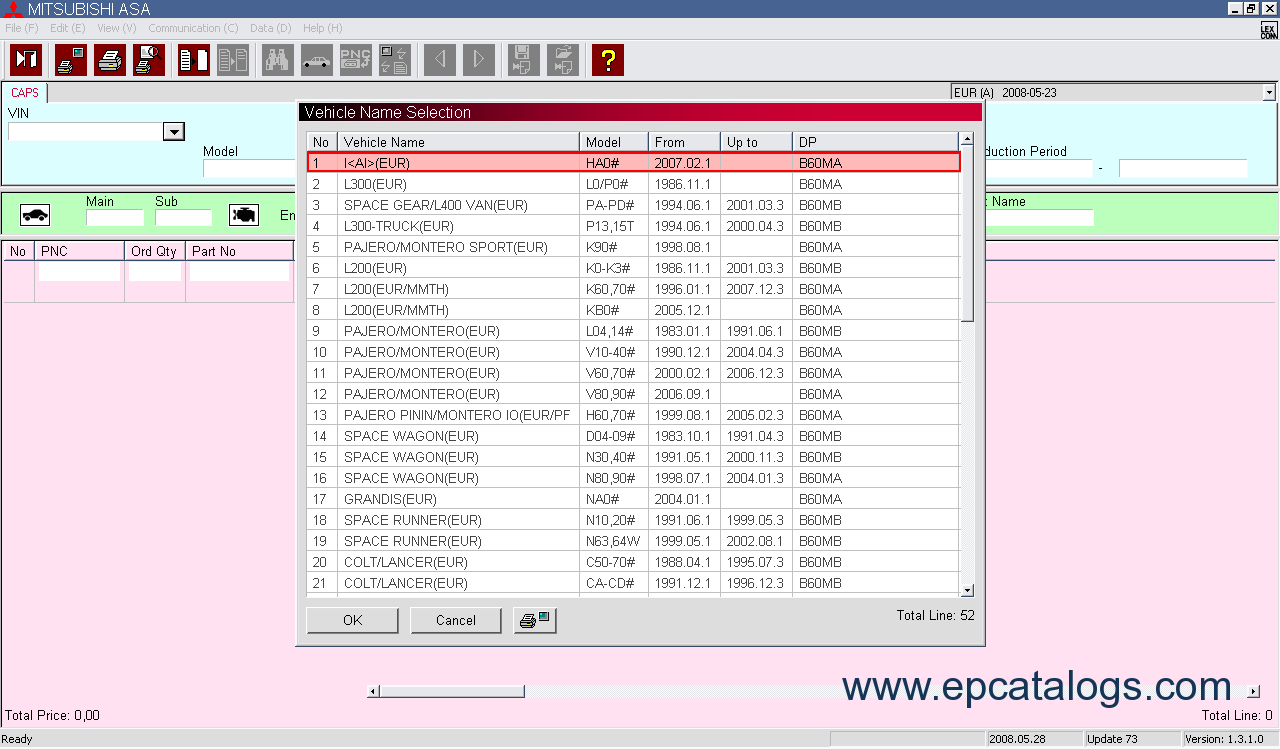The height and width of the screenshot is (749, 1280).
Task: Click the next right triangle toolbar icon
Action: (x=479, y=60)
